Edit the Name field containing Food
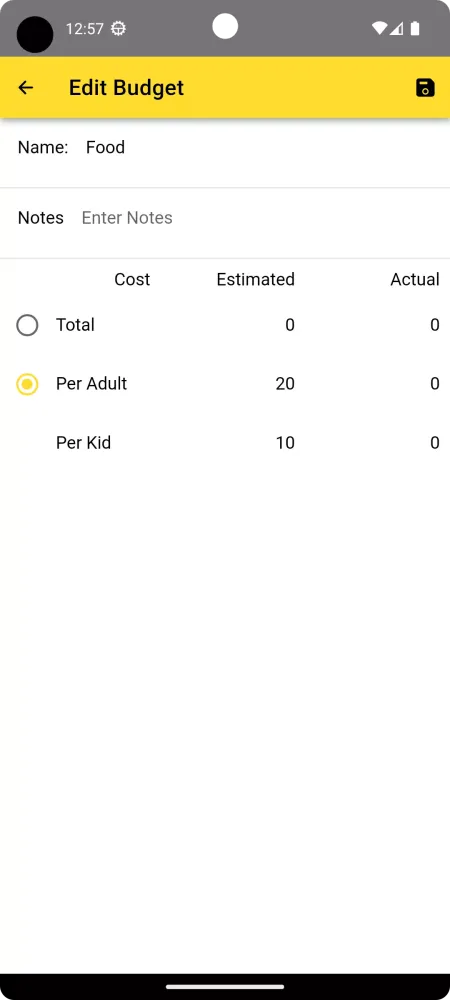 coord(261,147)
